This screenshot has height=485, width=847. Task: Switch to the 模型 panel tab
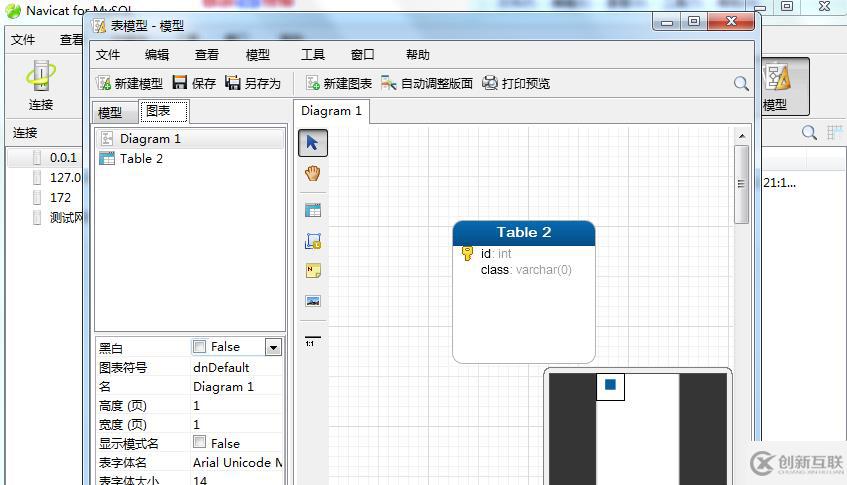(x=115, y=112)
